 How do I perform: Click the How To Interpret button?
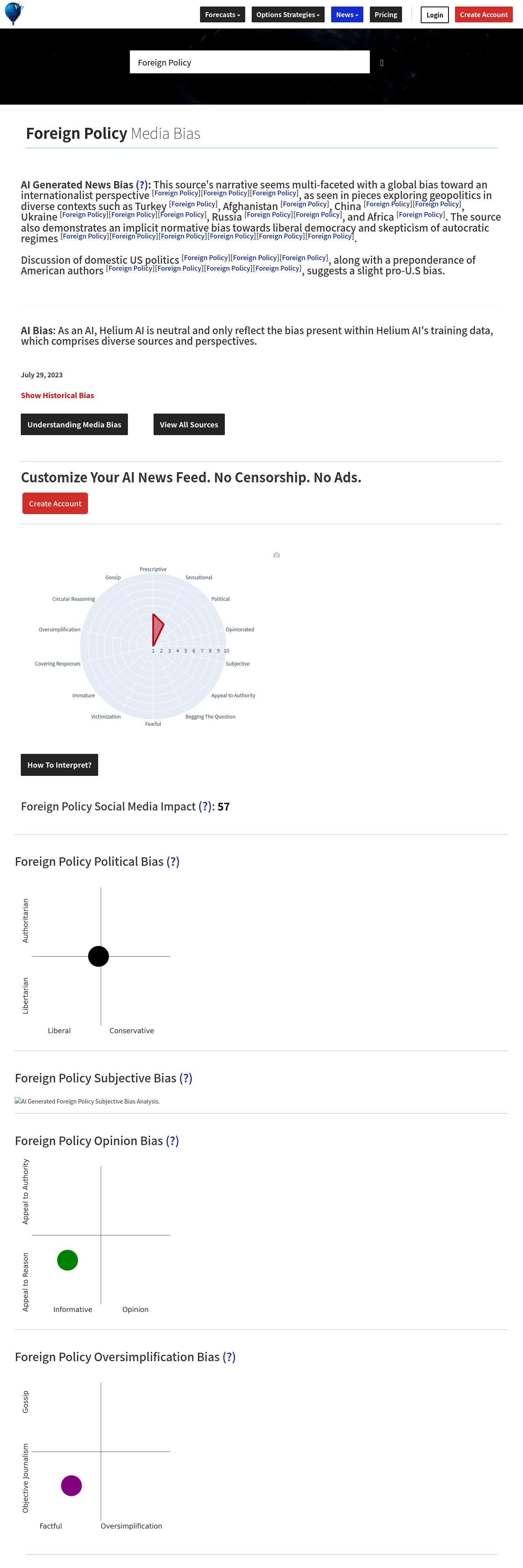tap(59, 765)
